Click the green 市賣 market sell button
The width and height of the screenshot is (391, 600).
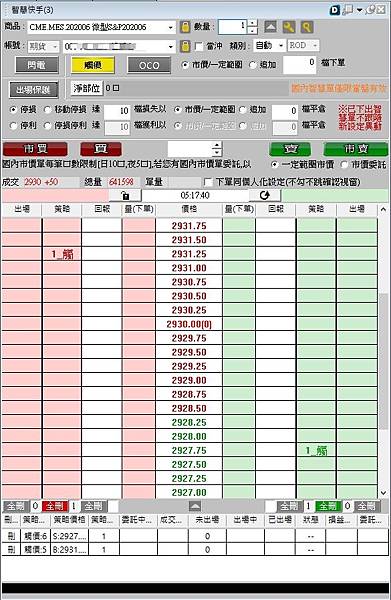356,149
